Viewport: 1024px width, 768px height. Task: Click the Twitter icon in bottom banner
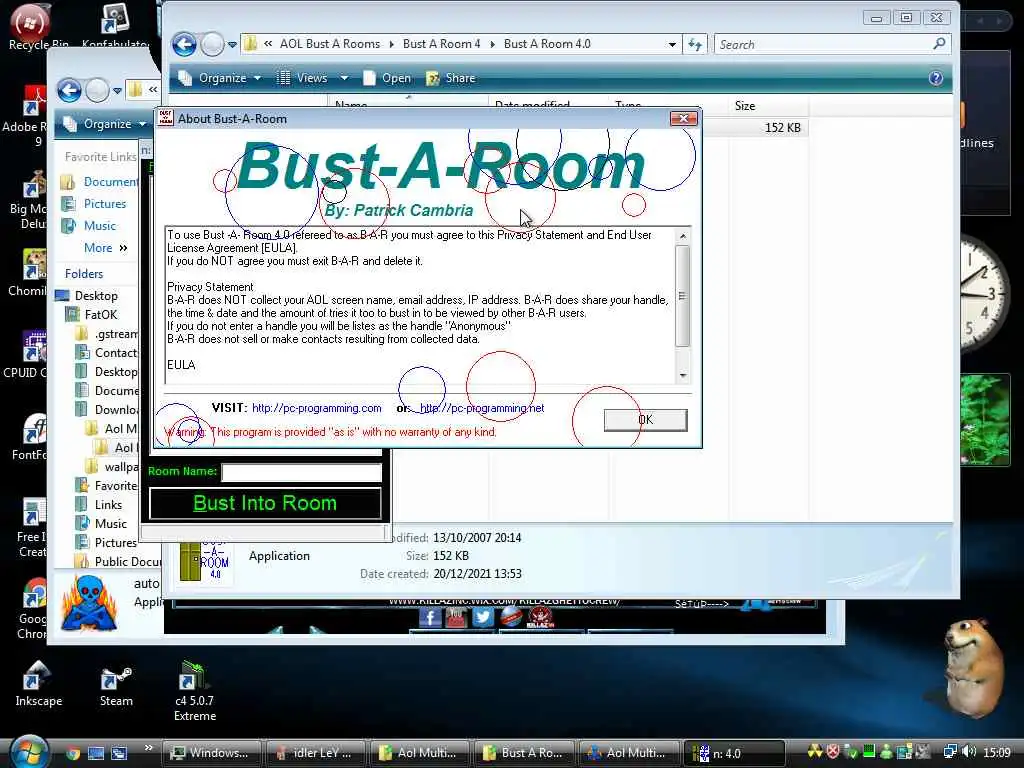click(x=483, y=617)
